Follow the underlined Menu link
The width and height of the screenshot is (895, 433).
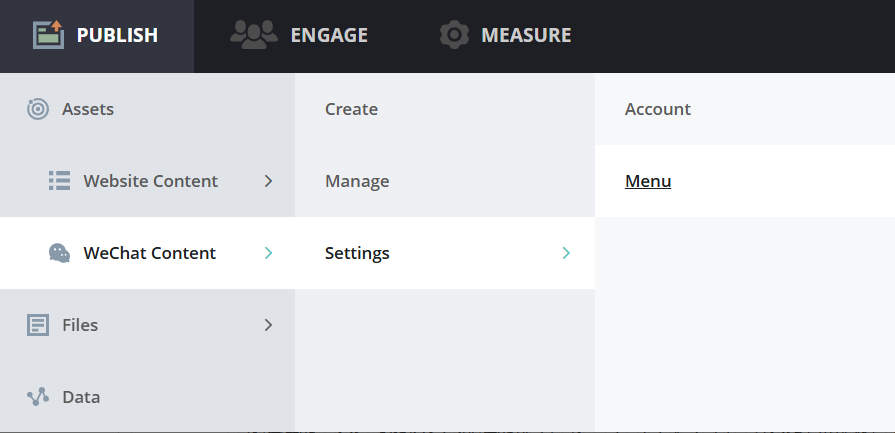pos(648,181)
